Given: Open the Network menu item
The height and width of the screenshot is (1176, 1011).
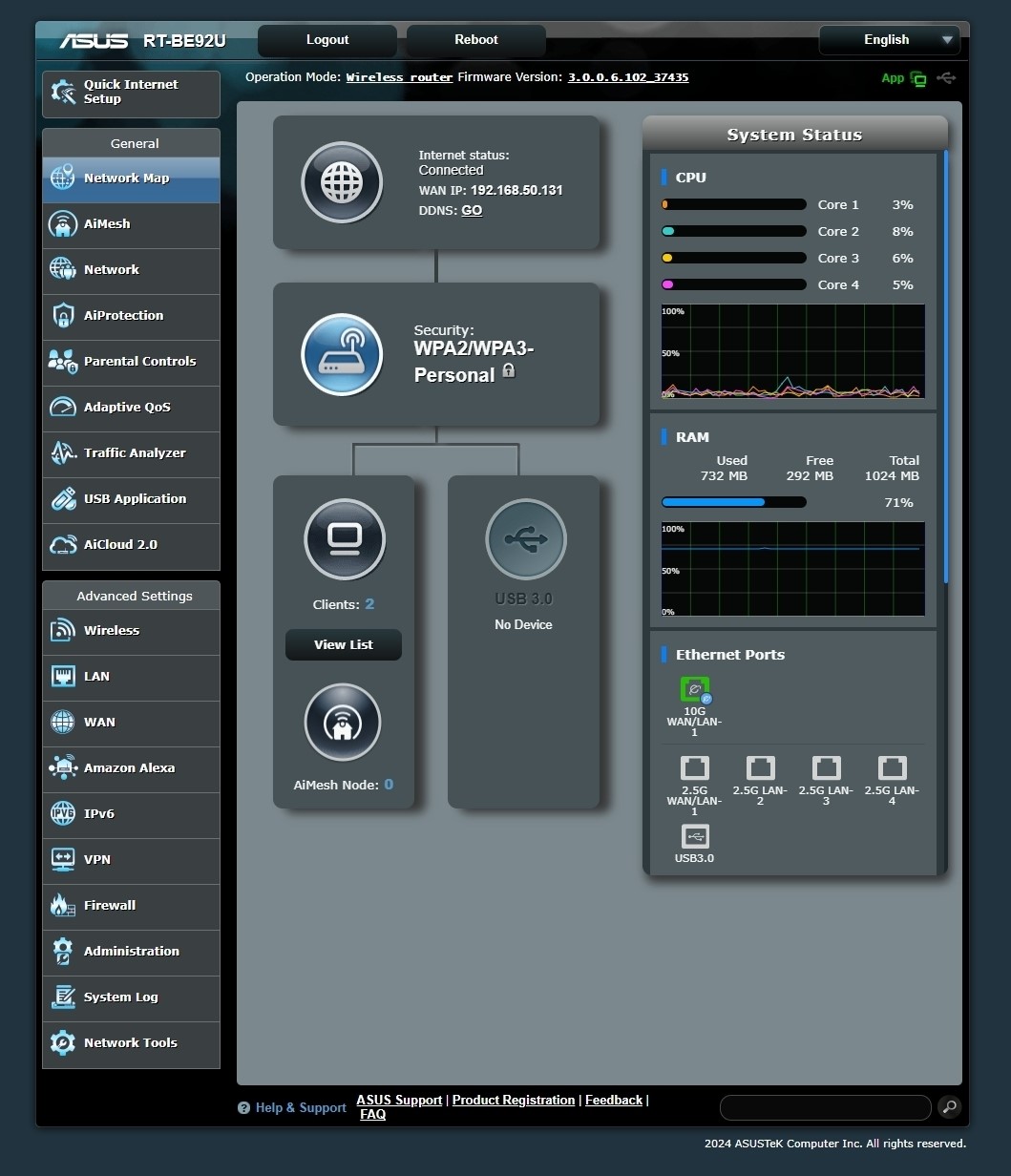Looking at the screenshot, I should [131, 271].
